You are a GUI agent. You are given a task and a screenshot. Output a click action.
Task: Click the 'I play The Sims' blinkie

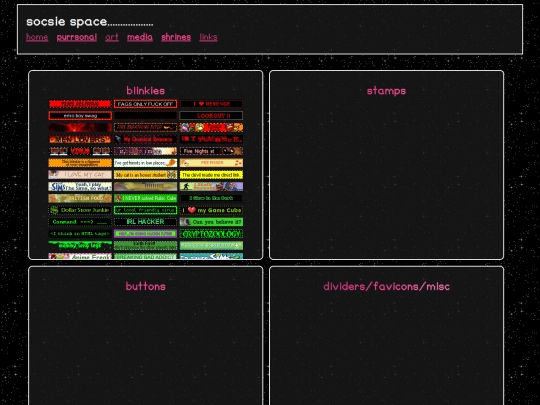tap(80, 186)
